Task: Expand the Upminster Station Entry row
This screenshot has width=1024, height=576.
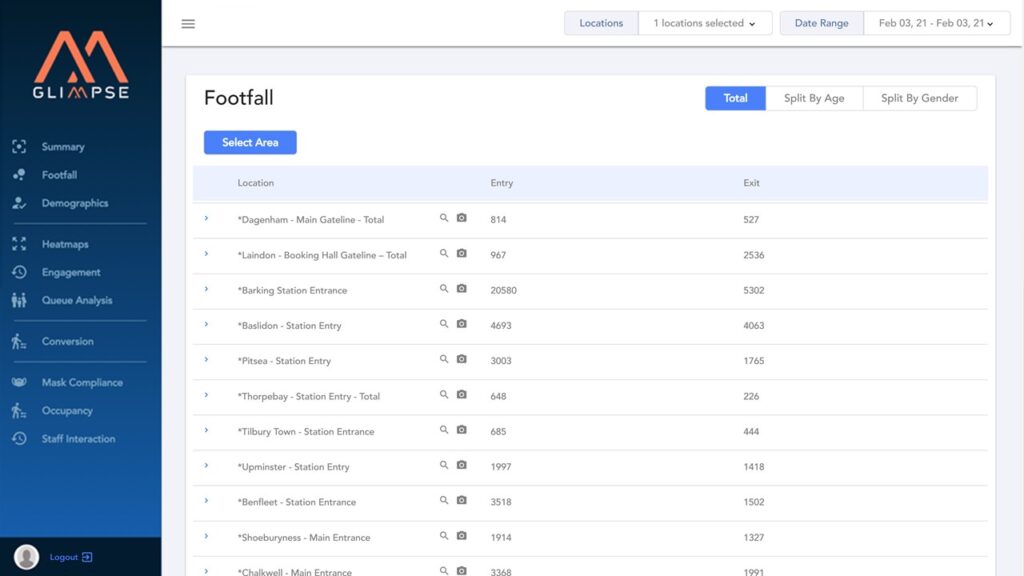Action: (207, 466)
